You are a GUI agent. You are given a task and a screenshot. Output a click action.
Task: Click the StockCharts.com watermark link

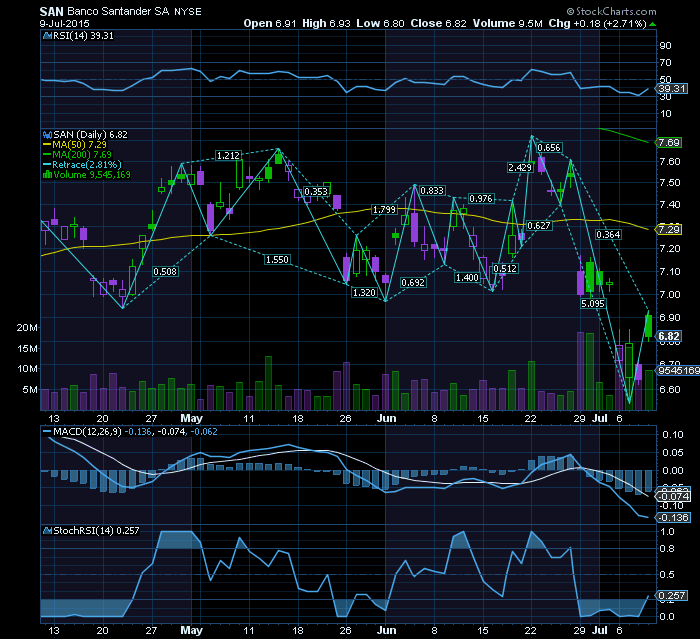pyautogui.click(x=612, y=11)
